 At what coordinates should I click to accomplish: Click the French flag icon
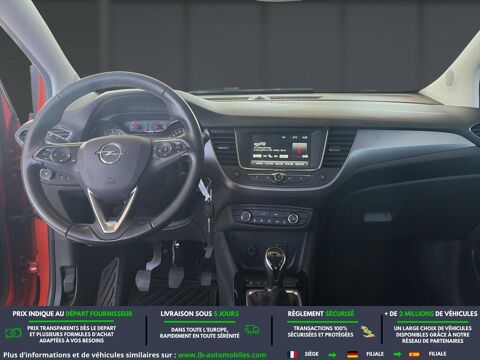pos(293,355)
